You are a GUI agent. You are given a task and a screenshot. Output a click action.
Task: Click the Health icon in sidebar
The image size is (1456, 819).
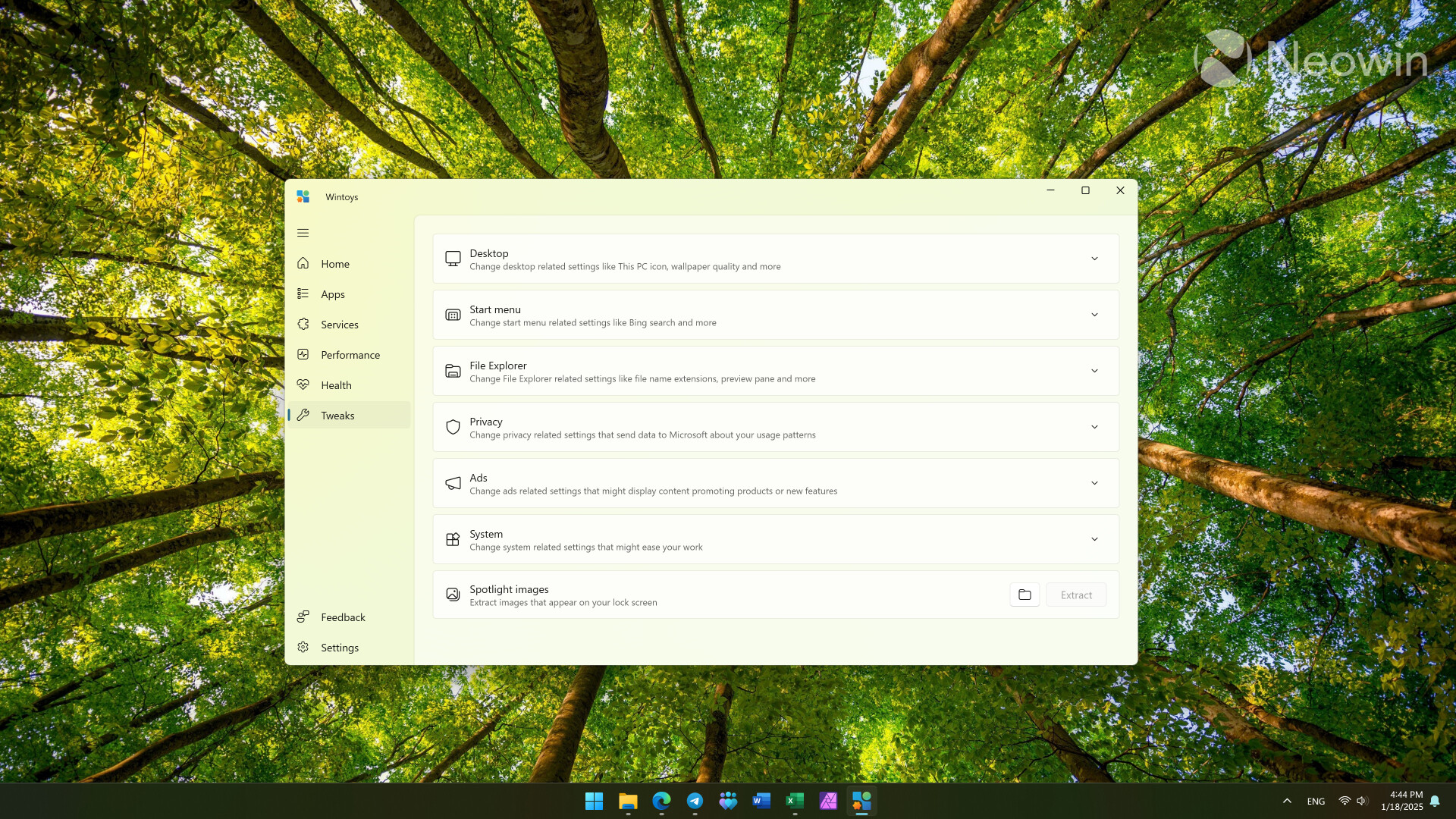coord(303,384)
